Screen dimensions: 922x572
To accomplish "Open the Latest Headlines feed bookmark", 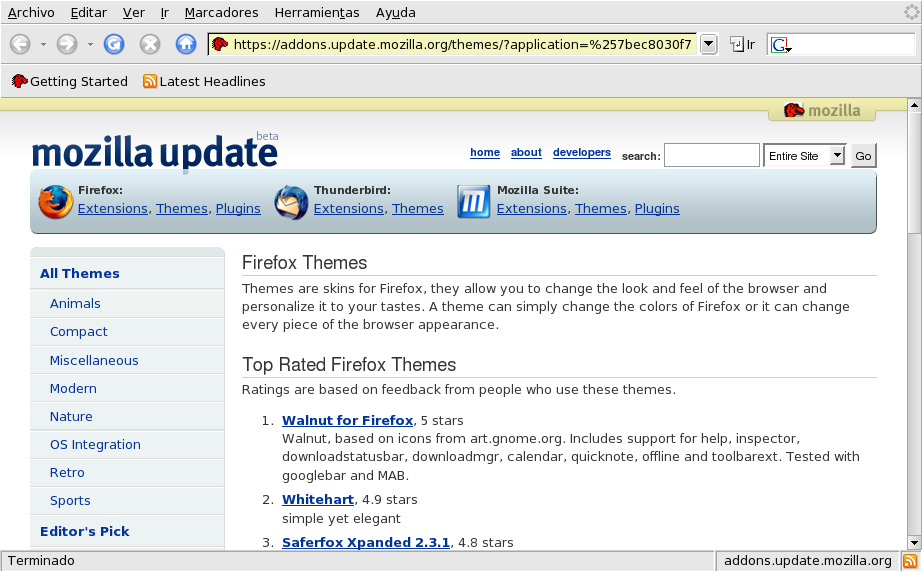I will point(204,82).
